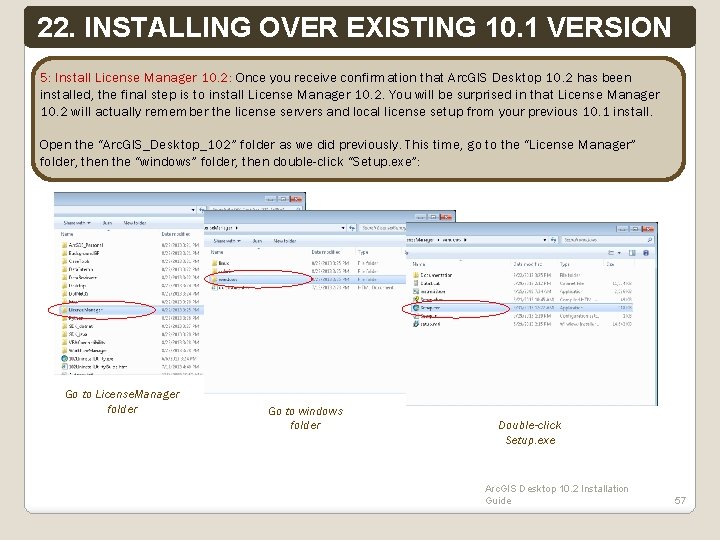720x540 pixels.
Task: Sort by Name column in middle window
Action: click(x=217, y=252)
